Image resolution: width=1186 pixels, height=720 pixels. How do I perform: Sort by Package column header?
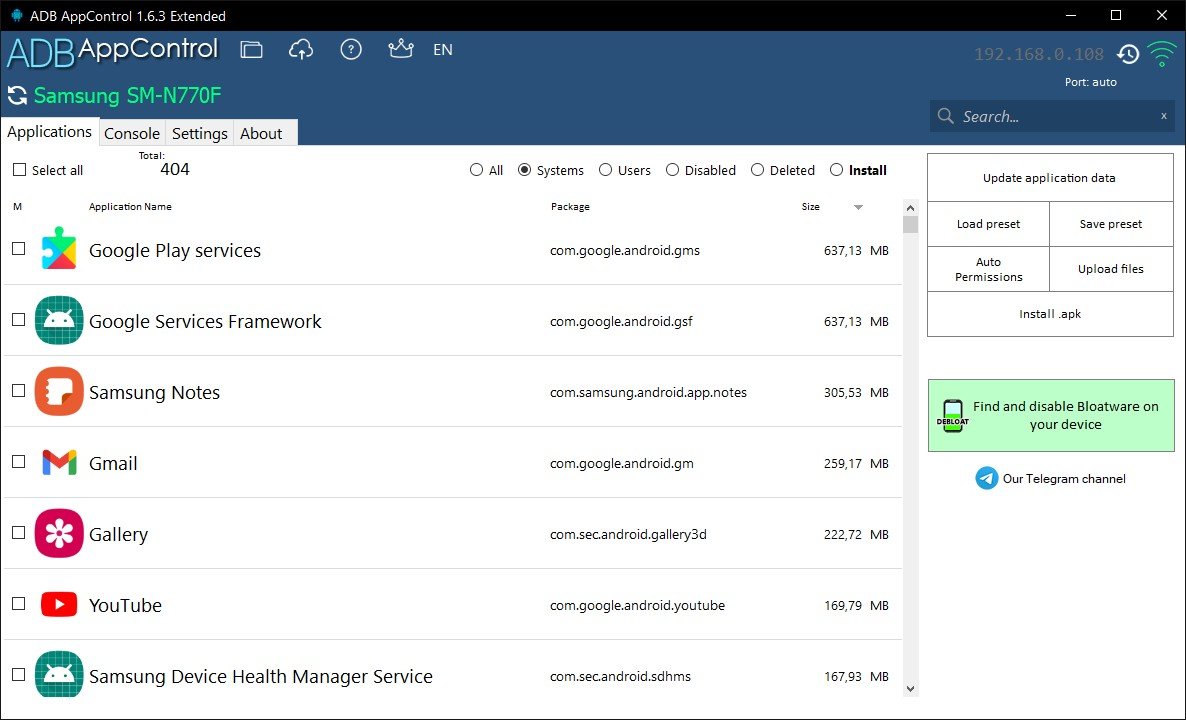coord(570,206)
